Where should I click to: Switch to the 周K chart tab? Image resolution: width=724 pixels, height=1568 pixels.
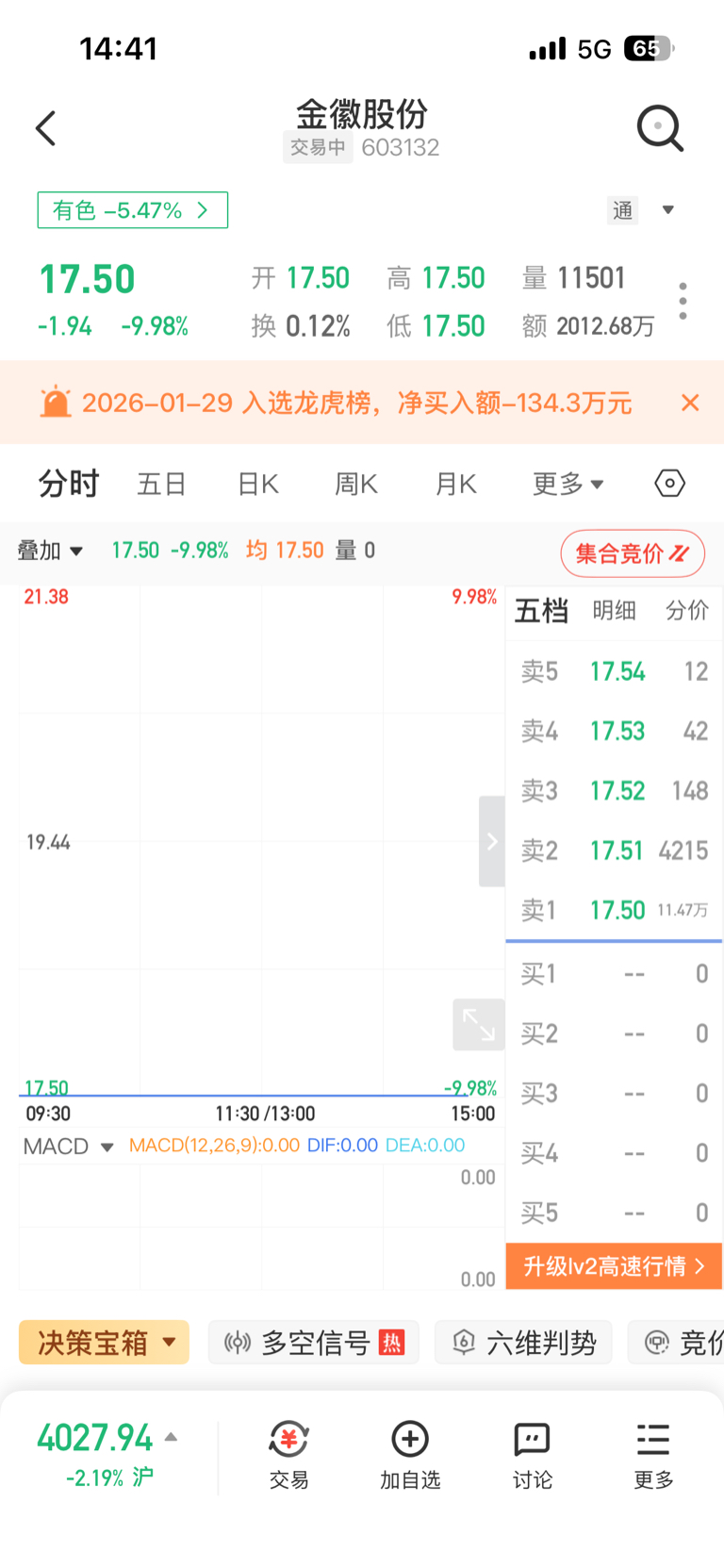pos(356,484)
